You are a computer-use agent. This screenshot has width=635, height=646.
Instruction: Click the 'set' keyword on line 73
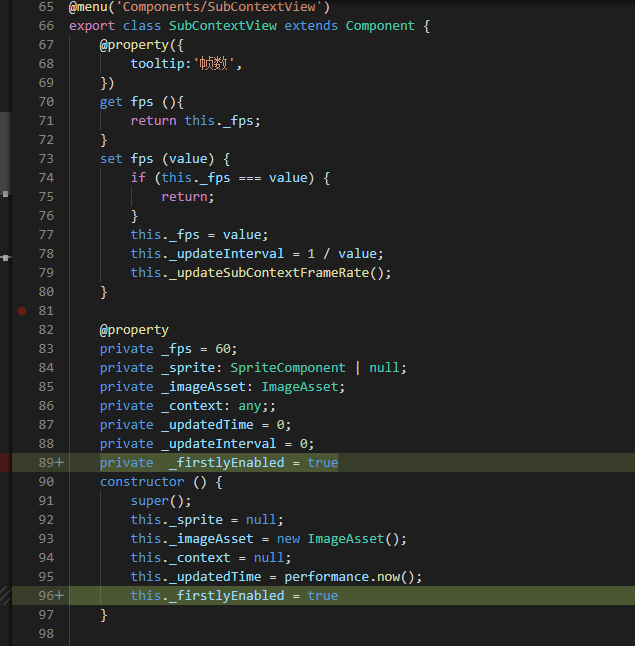click(x=111, y=159)
